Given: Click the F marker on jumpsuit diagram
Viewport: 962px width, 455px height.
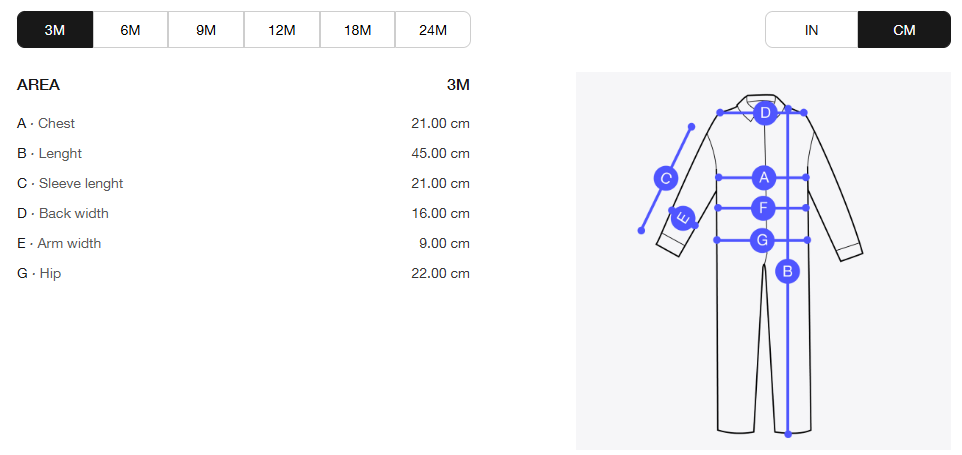Looking at the screenshot, I should pos(763,208).
